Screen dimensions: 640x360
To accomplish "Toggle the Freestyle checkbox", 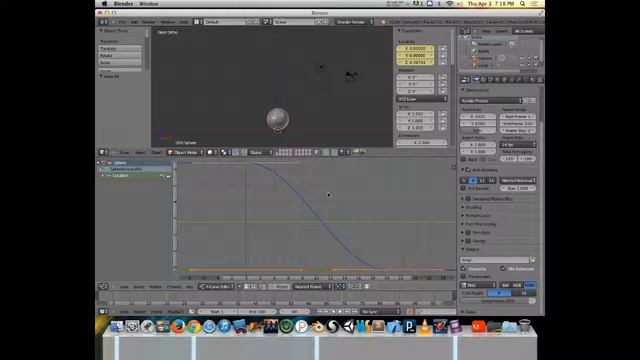I will click(468, 232).
